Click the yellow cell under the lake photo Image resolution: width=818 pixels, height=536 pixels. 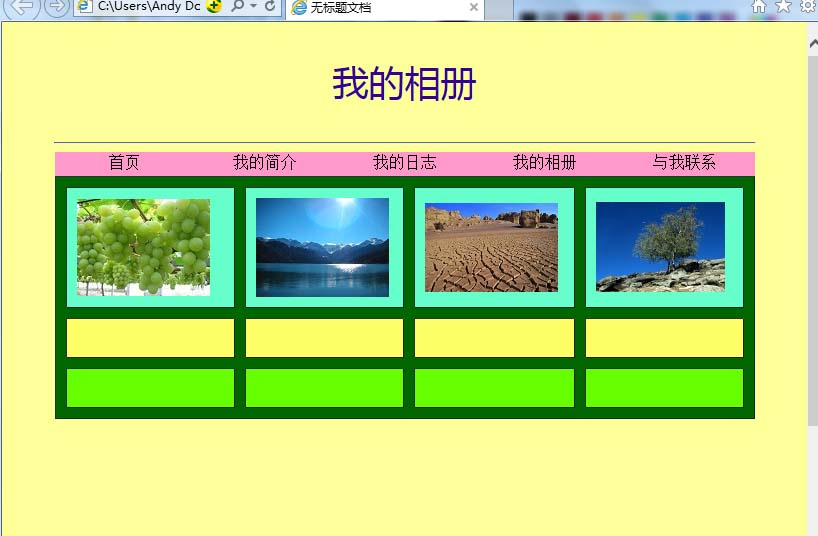point(324,338)
